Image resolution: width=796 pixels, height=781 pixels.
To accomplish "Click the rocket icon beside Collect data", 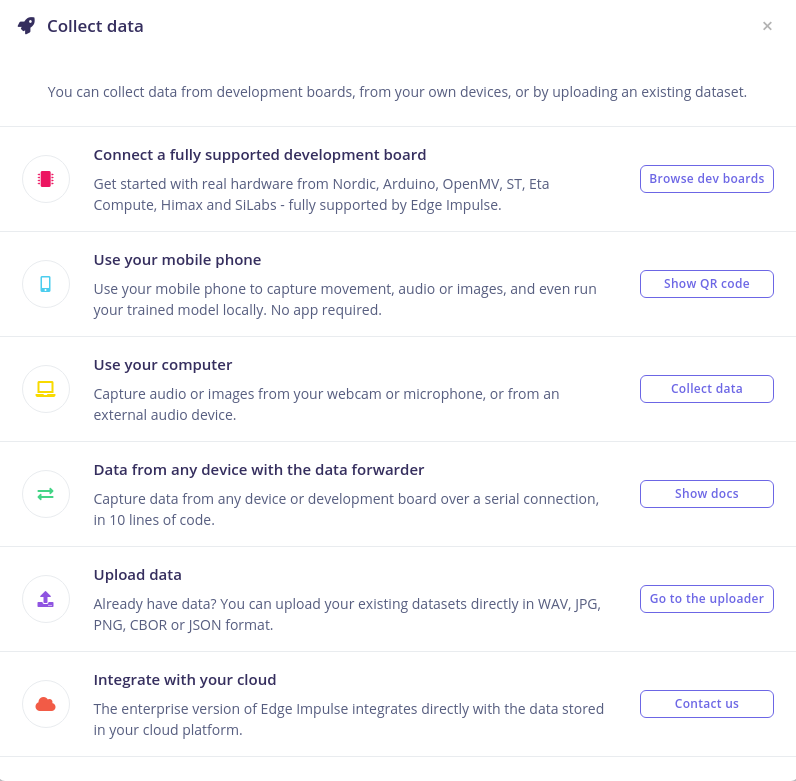I will [26, 26].
